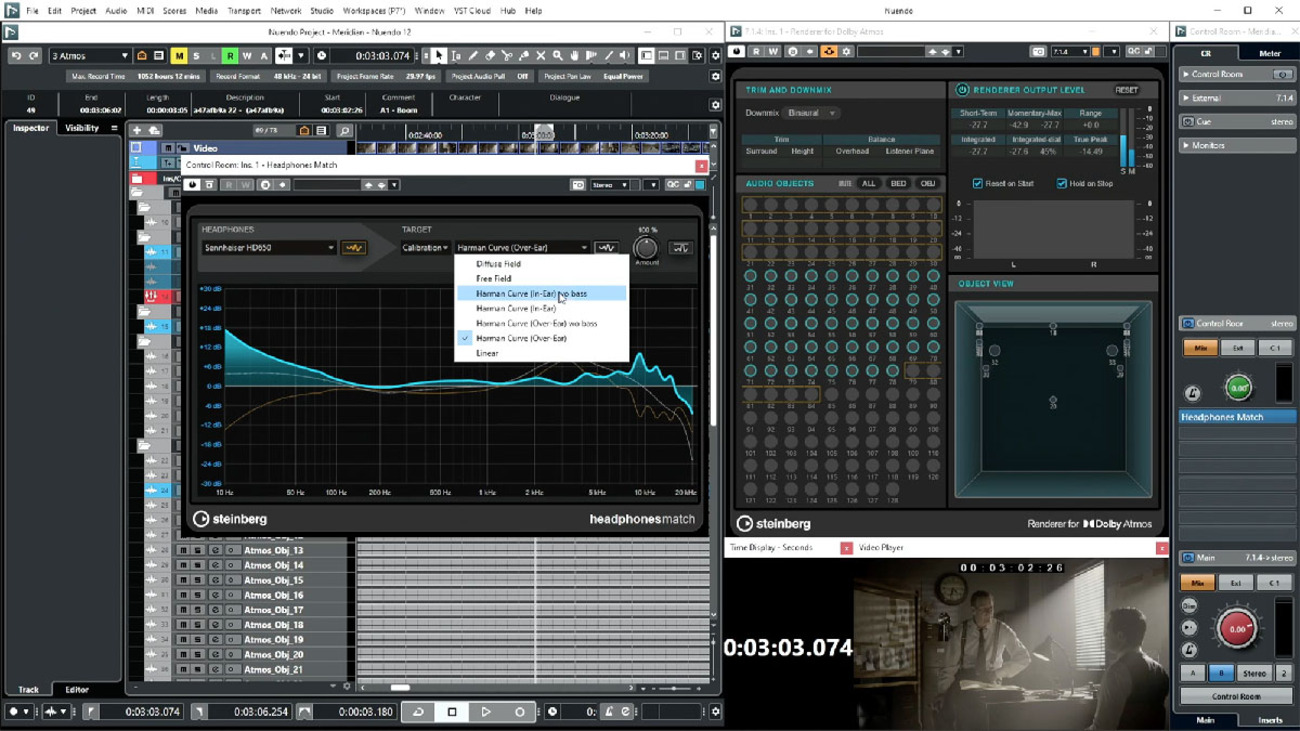The image size is (1300, 731).
Task: Click the BED filter button in Audio Objects
Action: 898,184
